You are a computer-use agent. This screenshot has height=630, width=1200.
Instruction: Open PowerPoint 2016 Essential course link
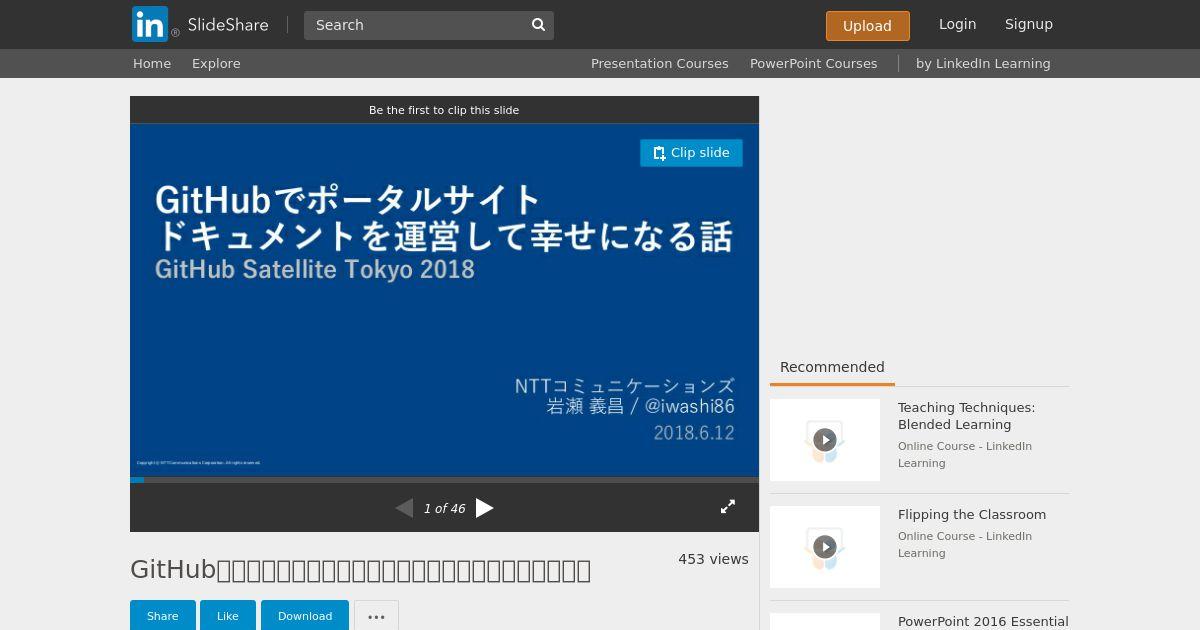pos(983,622)
